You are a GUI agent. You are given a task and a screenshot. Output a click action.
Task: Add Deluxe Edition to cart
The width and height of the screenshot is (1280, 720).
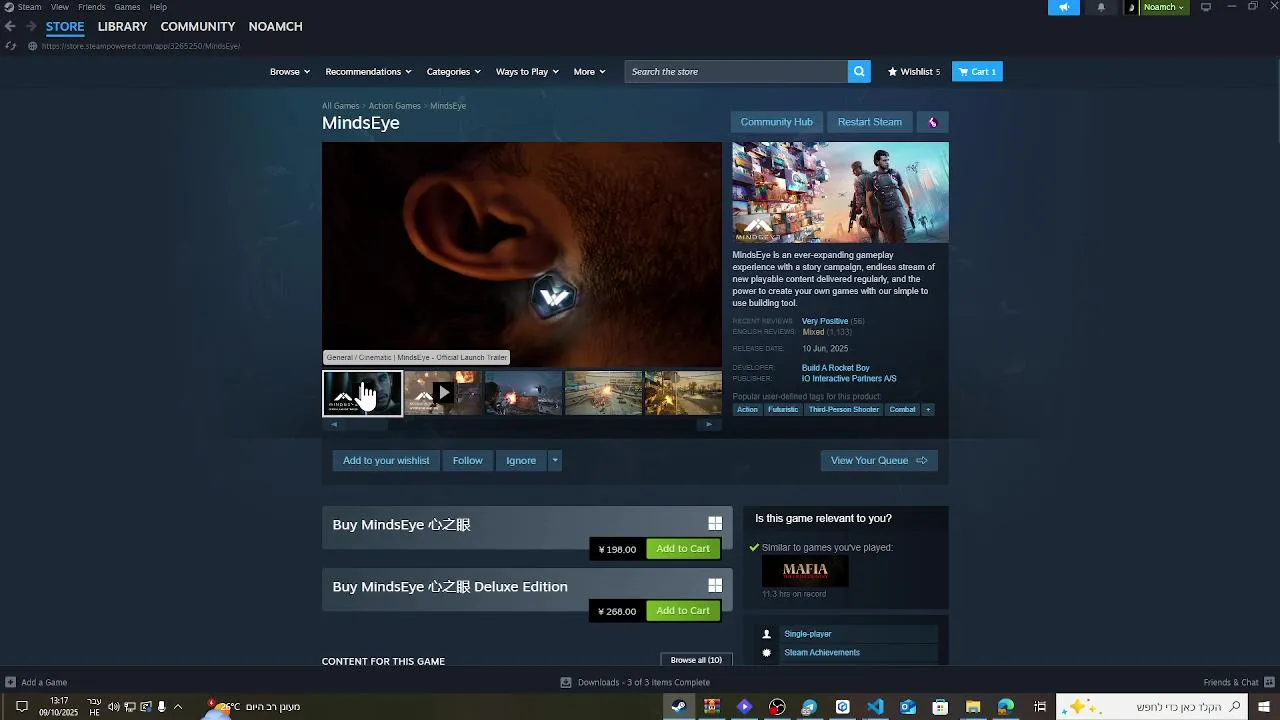pos(683,610)
